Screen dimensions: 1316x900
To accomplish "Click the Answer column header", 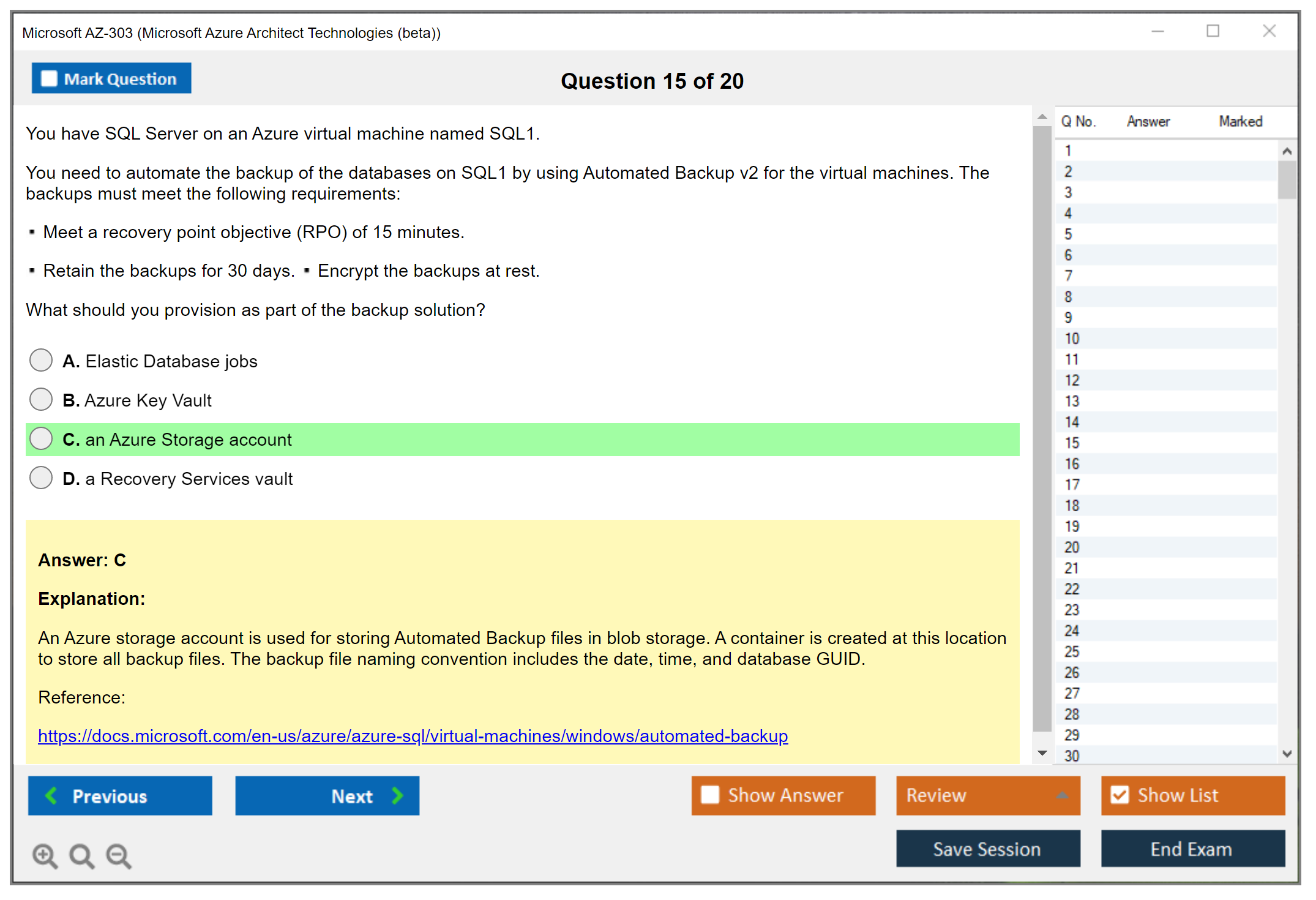I will pyautogui.click(x=1148, y=121).
